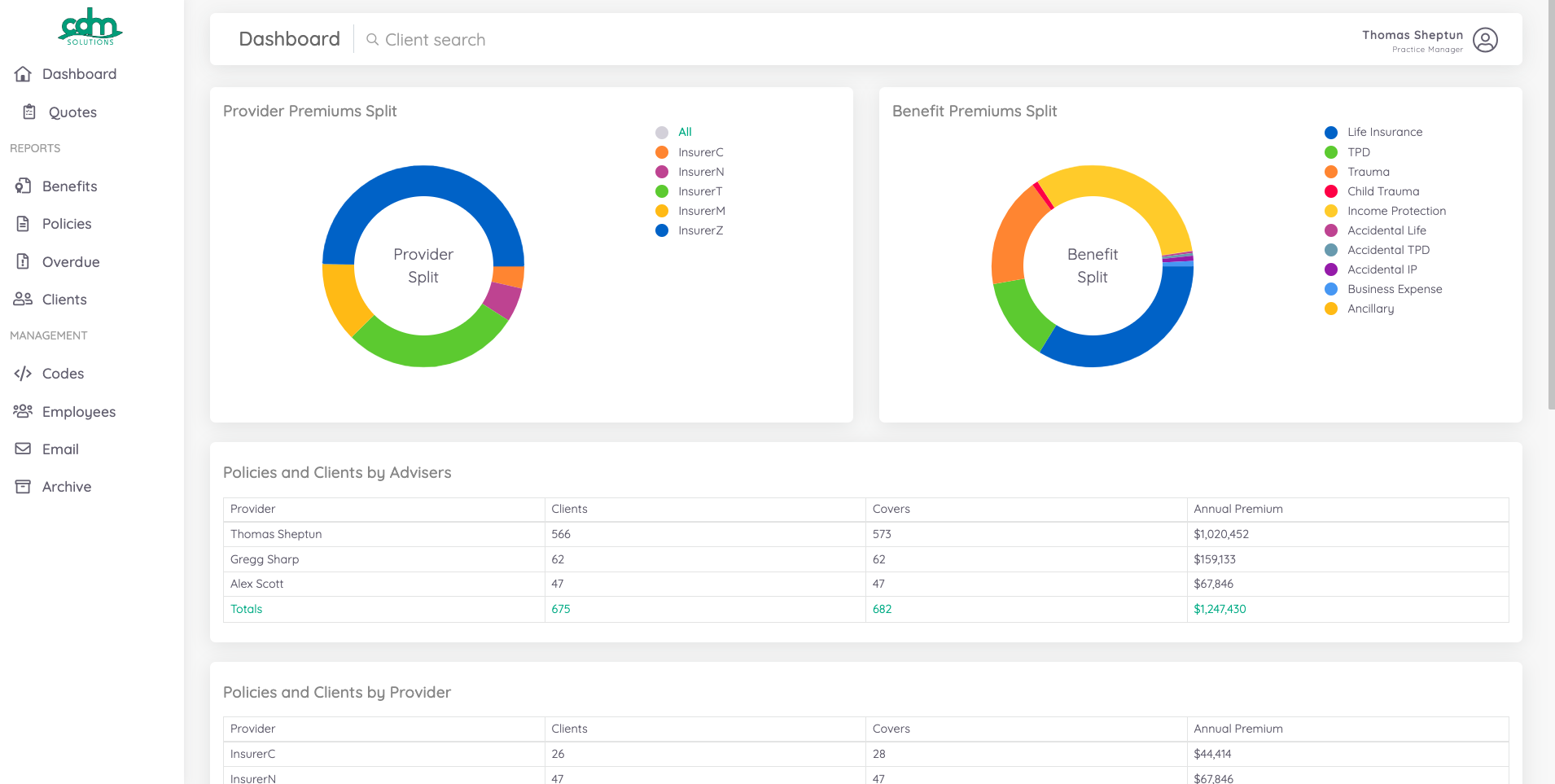Open the Codes management page

pyautogui.click(x=63, y=374)
